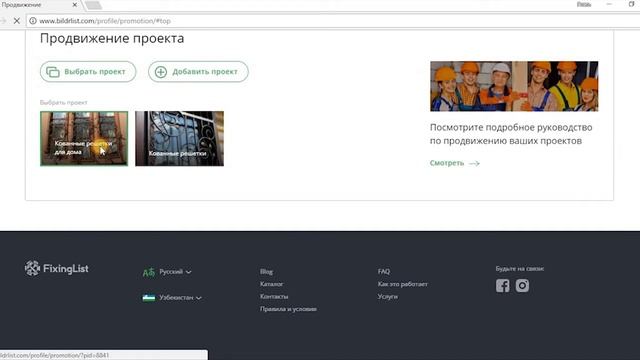Click the Выбрать проект button
The image size is (640, 360).
[88, 71]
